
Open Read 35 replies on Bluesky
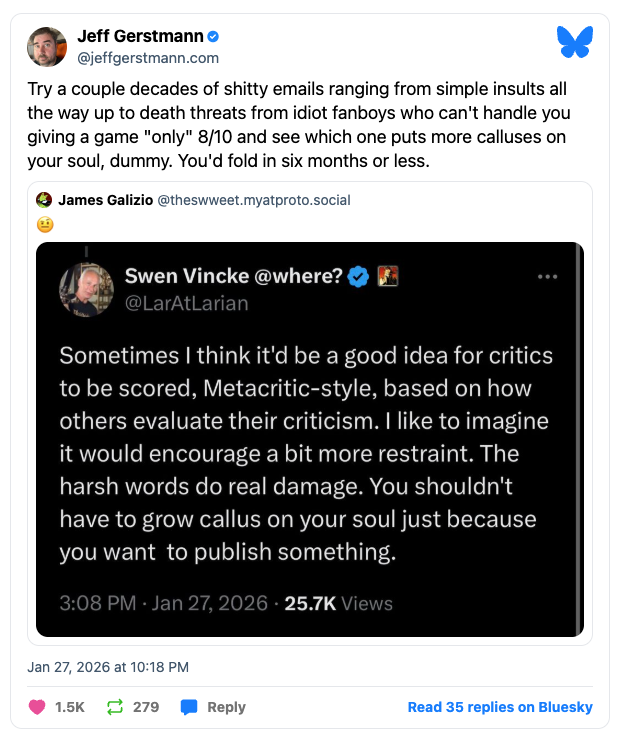(x=500, y=707)
